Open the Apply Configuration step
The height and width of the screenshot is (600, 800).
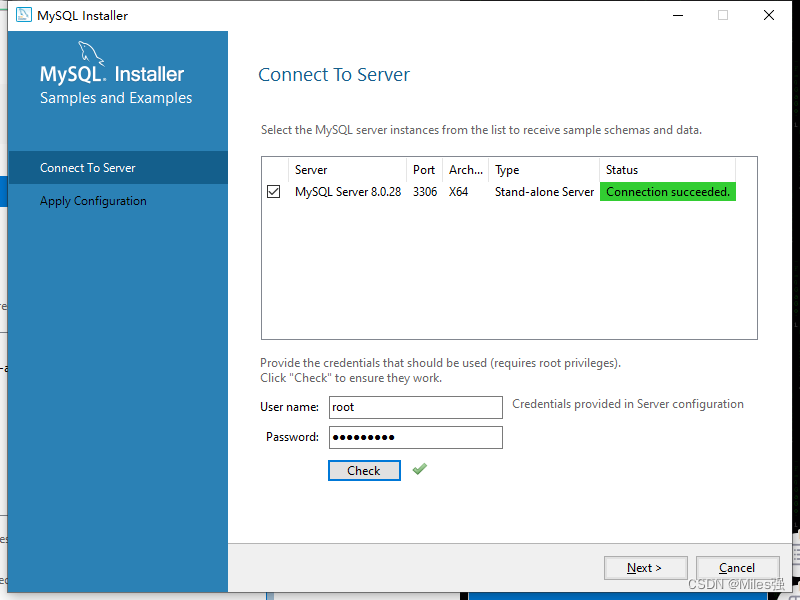pos(118,201)
